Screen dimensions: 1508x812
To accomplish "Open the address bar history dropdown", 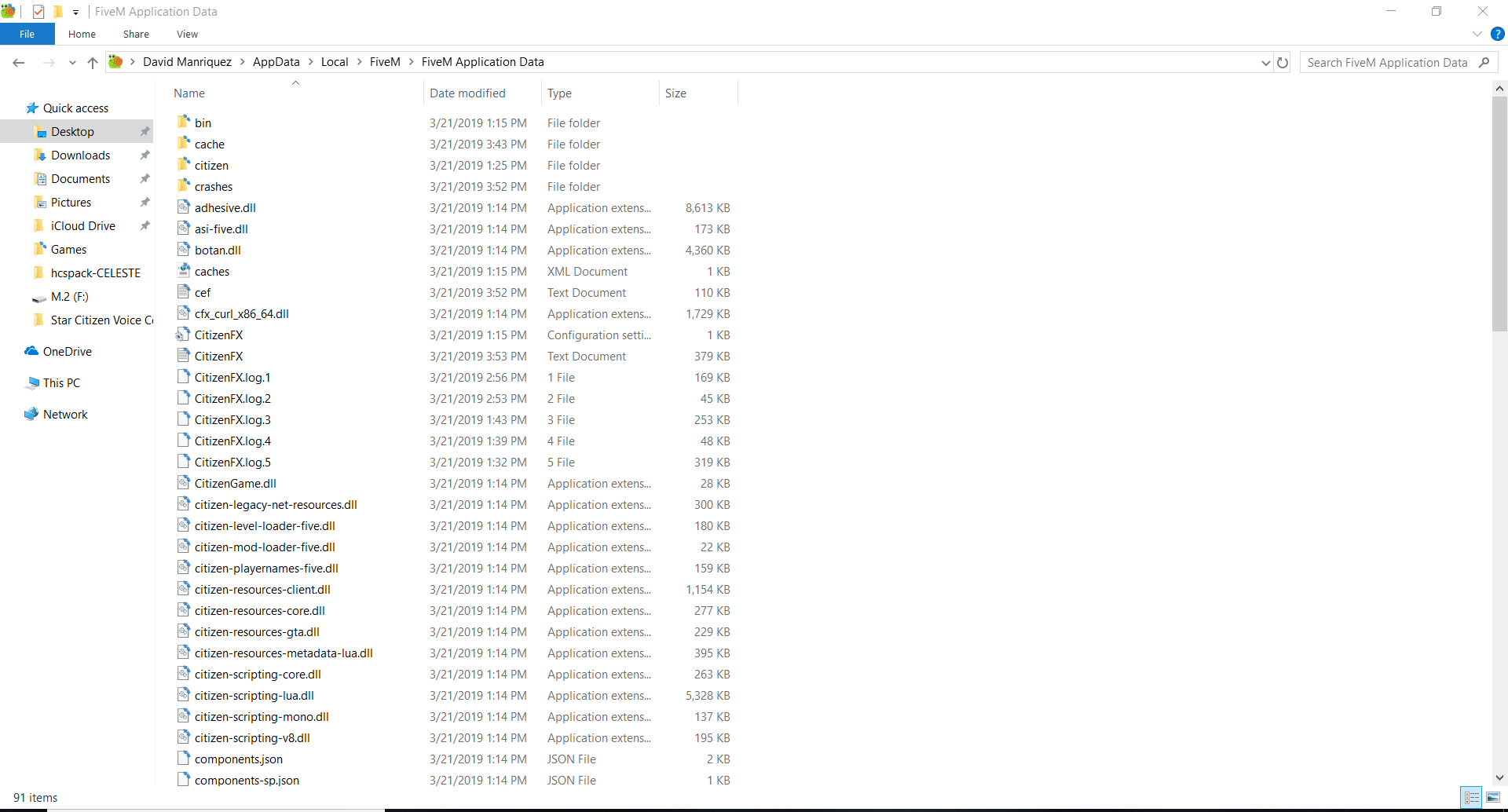I will [x=1265, y=63].
